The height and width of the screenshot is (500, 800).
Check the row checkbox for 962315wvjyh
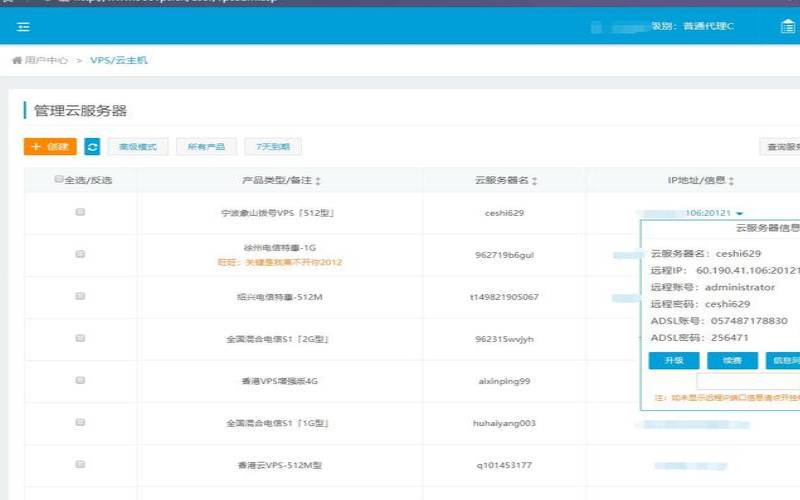[80, 338]
